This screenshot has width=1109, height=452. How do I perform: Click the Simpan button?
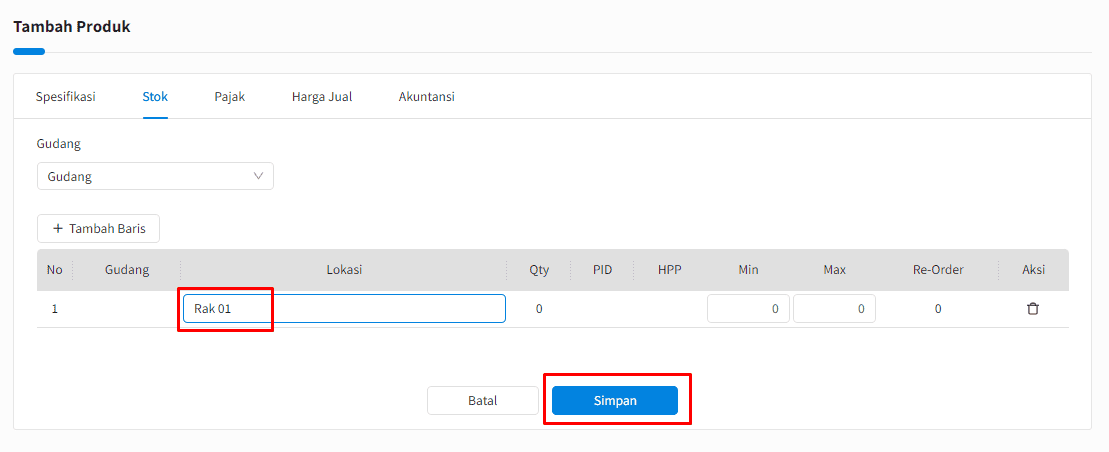pyautogui.click(x=615, y=400)
